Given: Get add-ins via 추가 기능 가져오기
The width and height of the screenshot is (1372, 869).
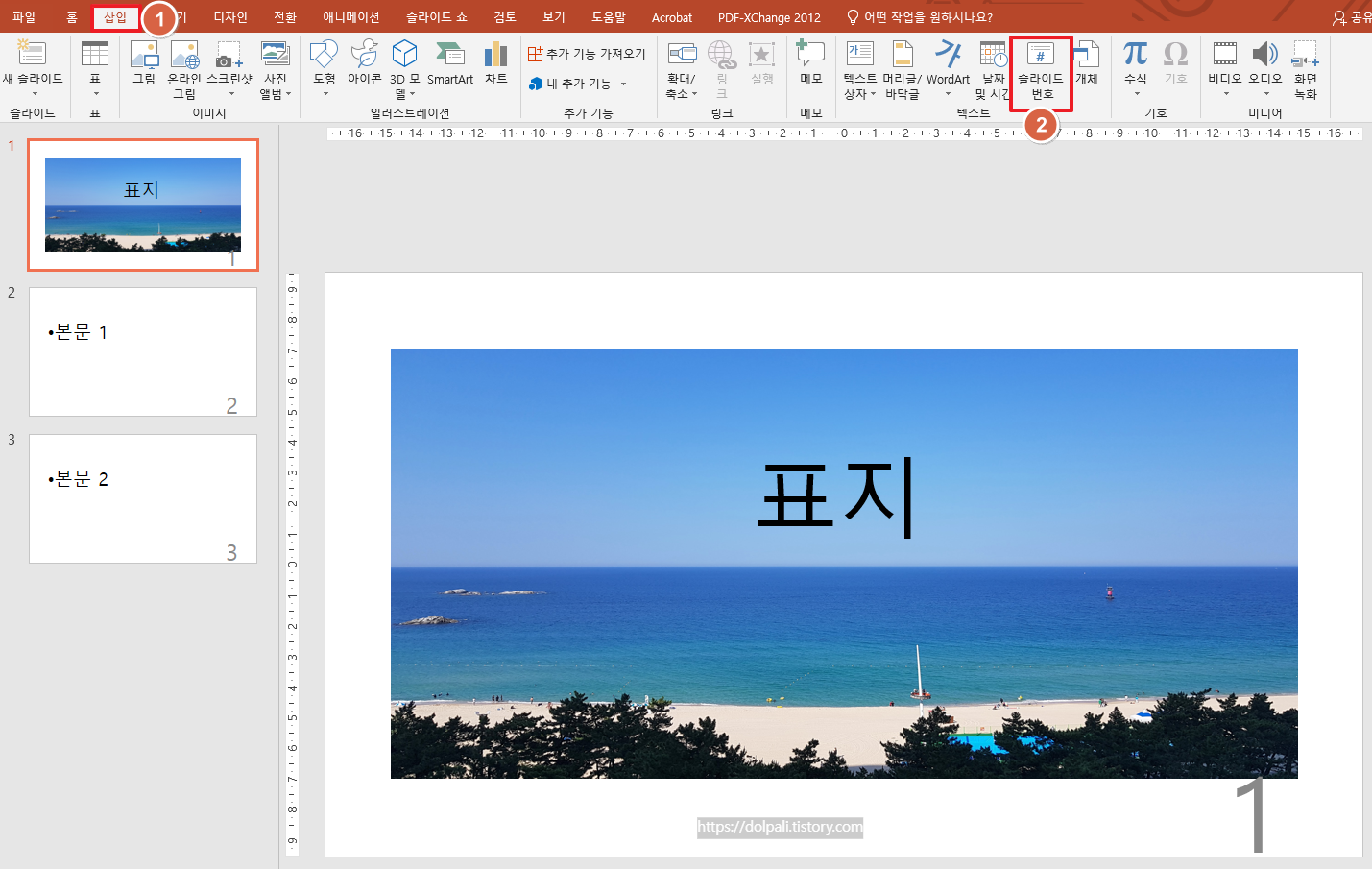Looking at the screenshot, I should (x=587, y=54).
